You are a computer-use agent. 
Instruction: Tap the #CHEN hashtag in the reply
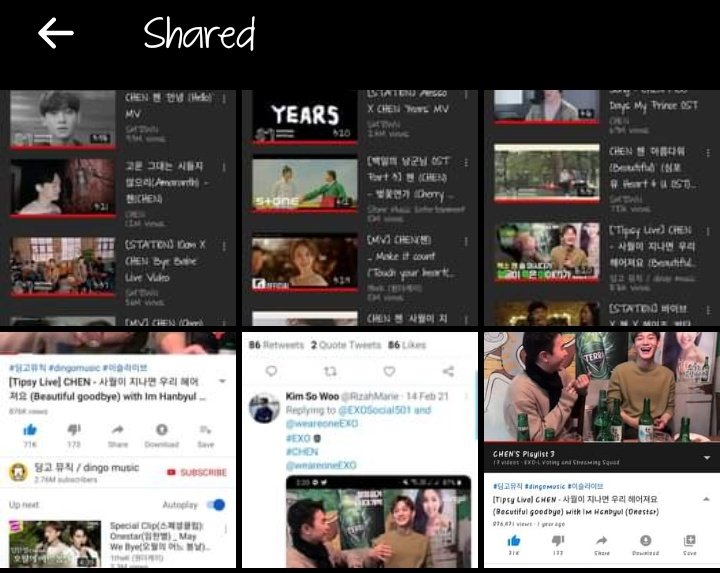(x=302, y=452)
